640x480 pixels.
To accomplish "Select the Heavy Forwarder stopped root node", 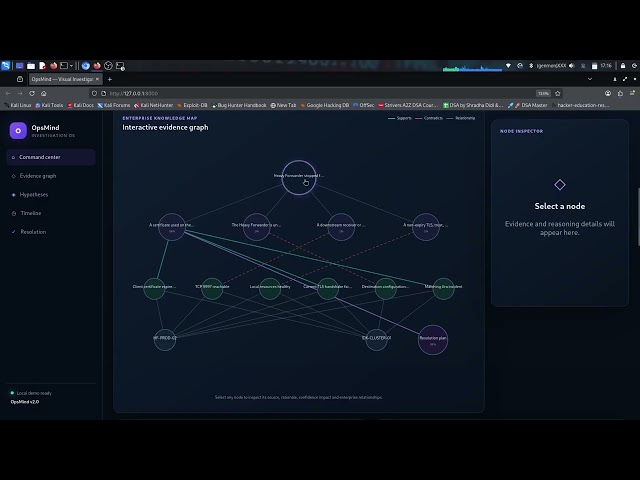I will (299, 178).
